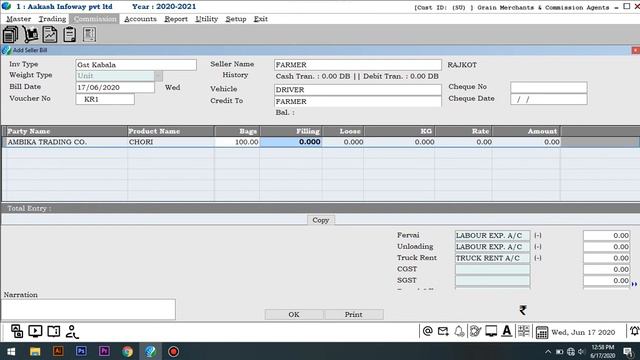Open the calculator icon beside date
Screen dimensions: 640x360
coord(542,332)
